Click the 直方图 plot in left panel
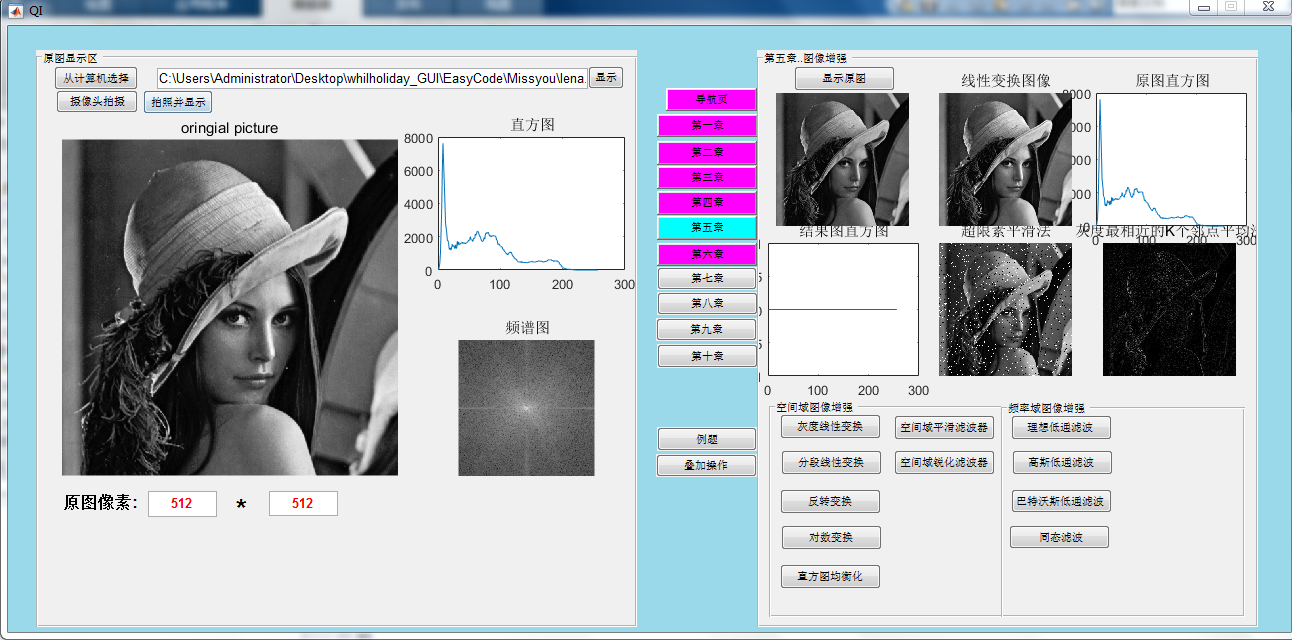Screen dimensions: 1292x640 click(531, 204)
